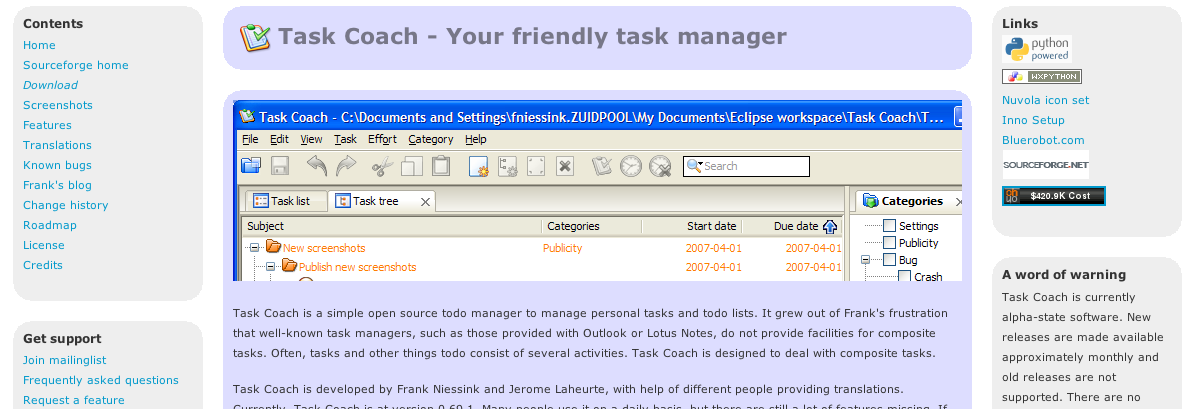Click the magnifier icon in Search box

point(693,166)
